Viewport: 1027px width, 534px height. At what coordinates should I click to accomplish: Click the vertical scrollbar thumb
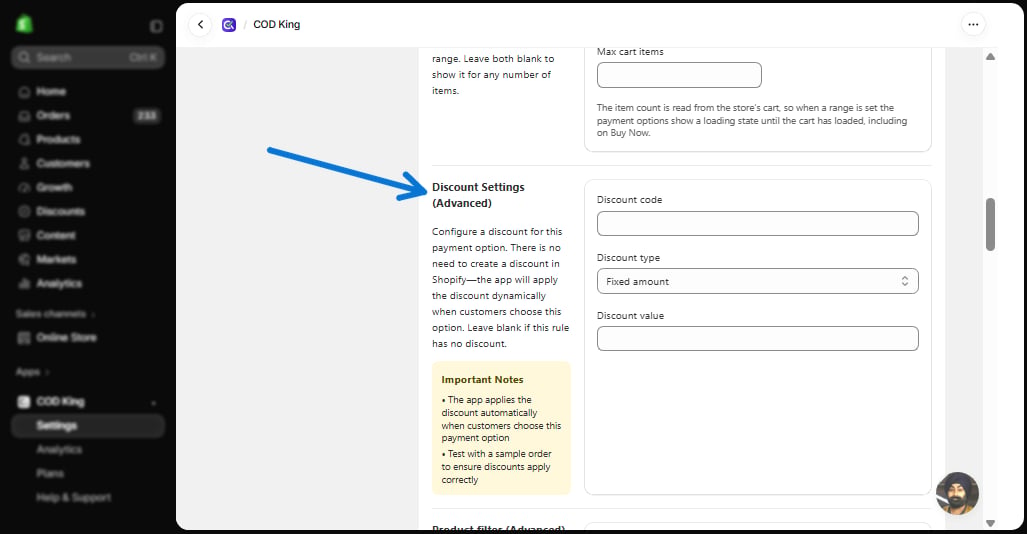[x=990, y=224]
